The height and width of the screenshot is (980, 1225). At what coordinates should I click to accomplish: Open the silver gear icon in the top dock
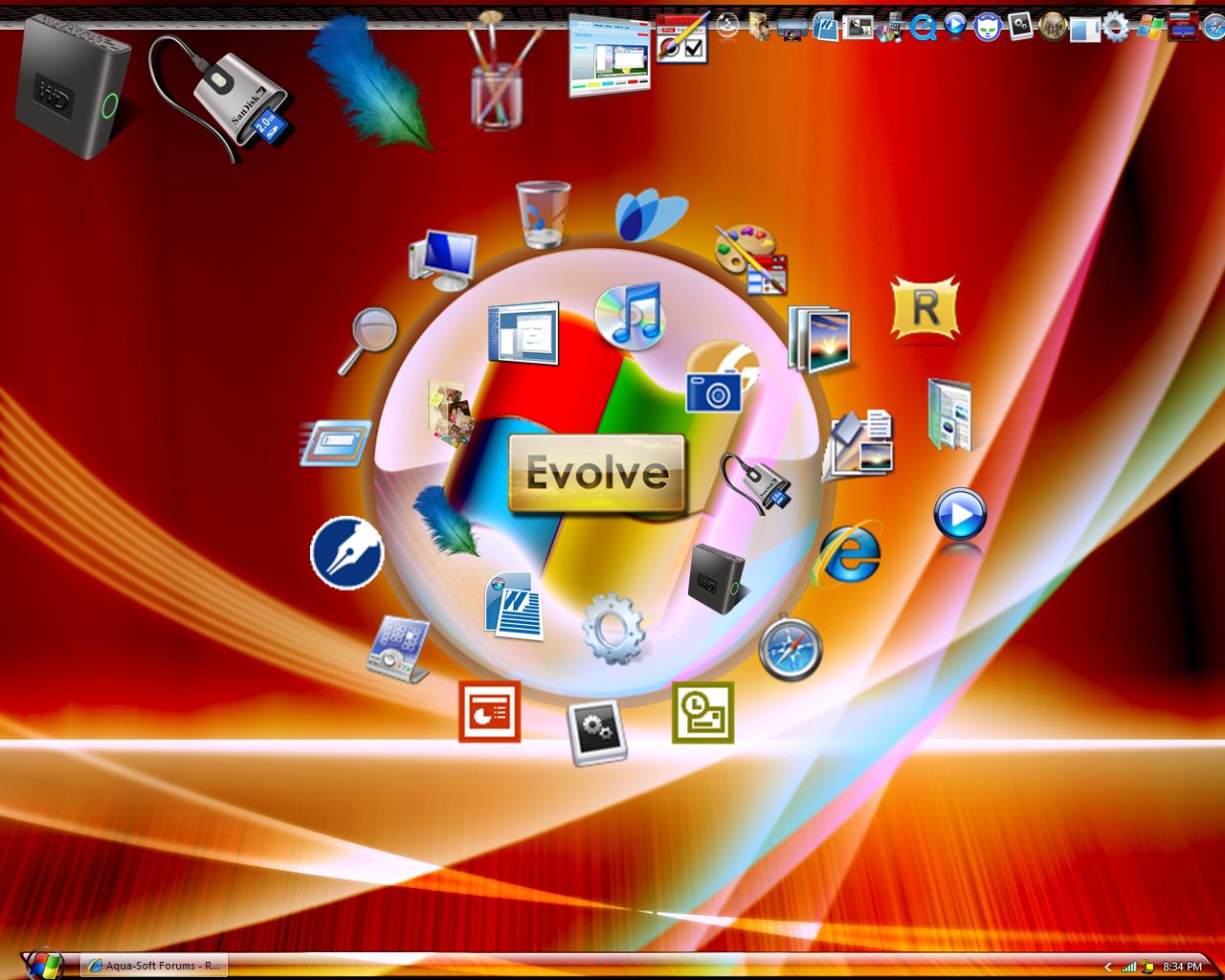[1116, 26]
